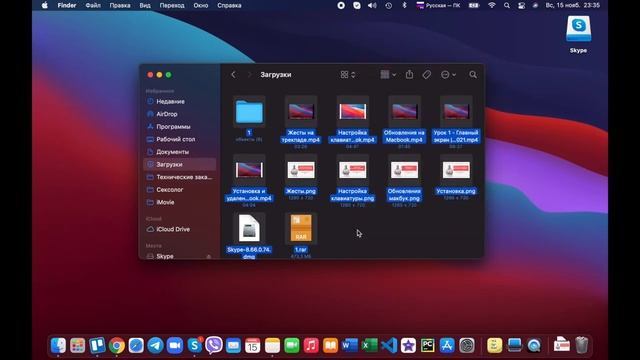Select the folder named 1
Screen dimensions: 640x360
tap(249, 112)
